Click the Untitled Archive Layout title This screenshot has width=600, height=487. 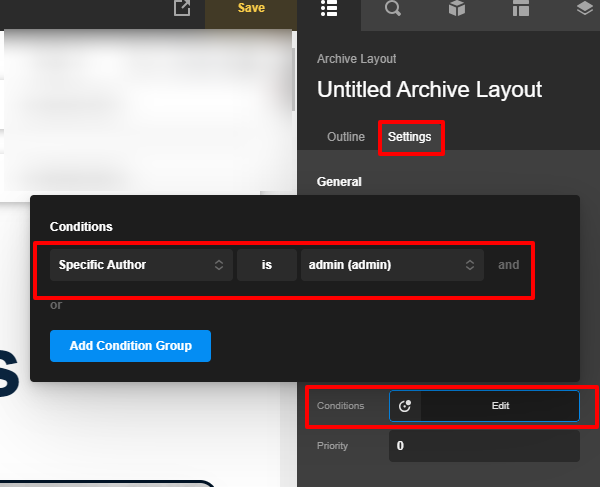tap(429, 90)
